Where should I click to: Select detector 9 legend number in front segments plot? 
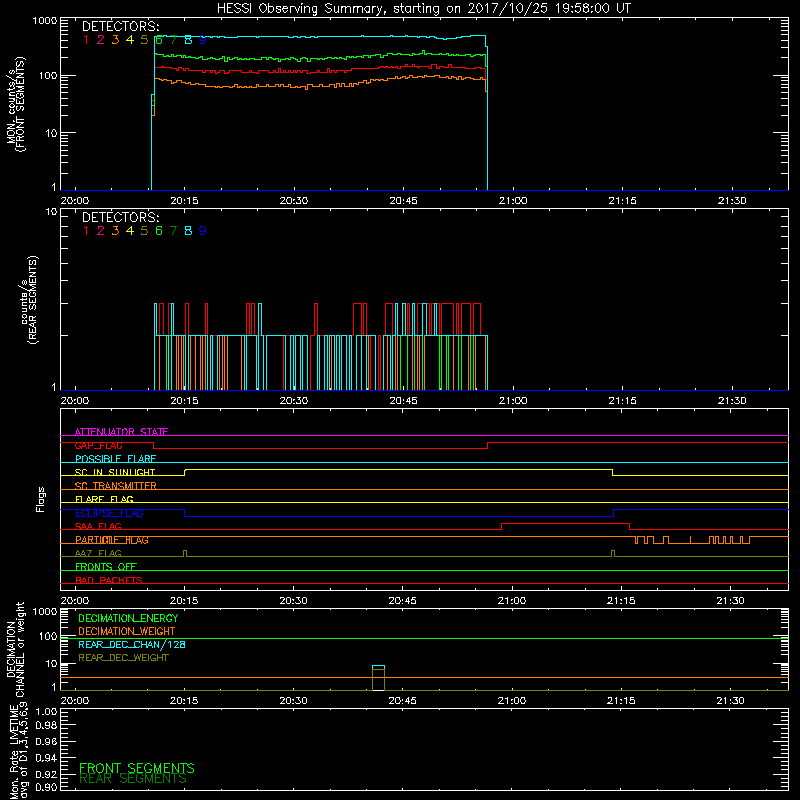(x=203, y=40)
